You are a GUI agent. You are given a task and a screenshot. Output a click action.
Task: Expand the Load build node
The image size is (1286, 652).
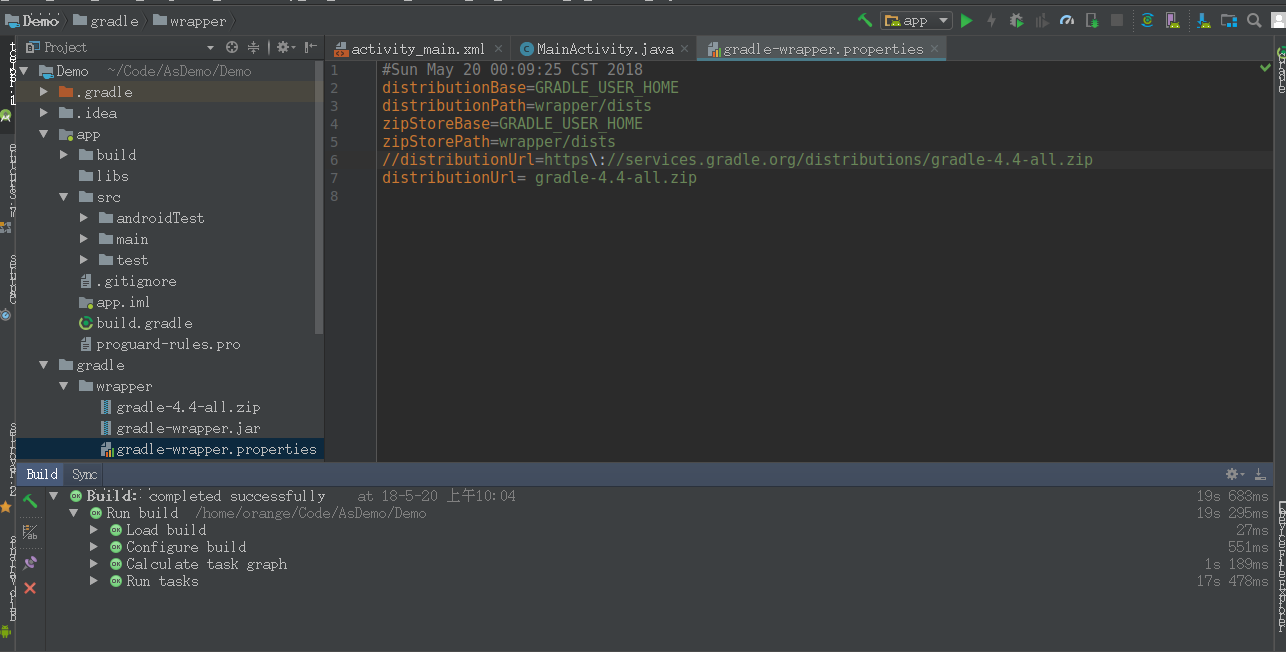click(x=94, y=530)
